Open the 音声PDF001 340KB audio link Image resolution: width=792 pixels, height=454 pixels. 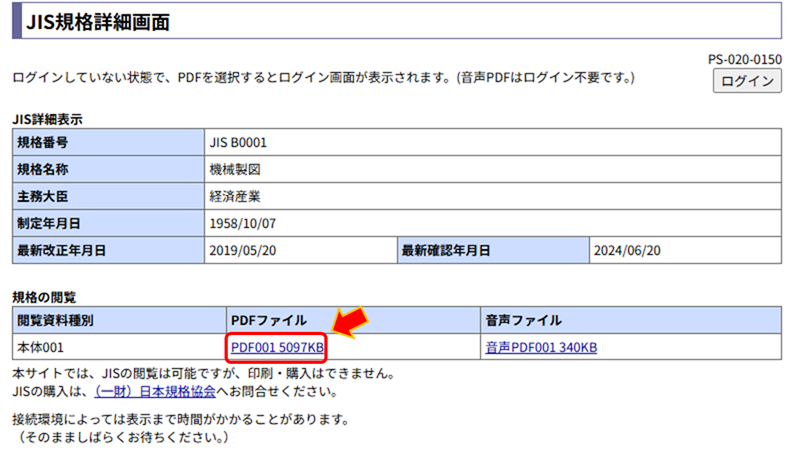click(541, 348)
